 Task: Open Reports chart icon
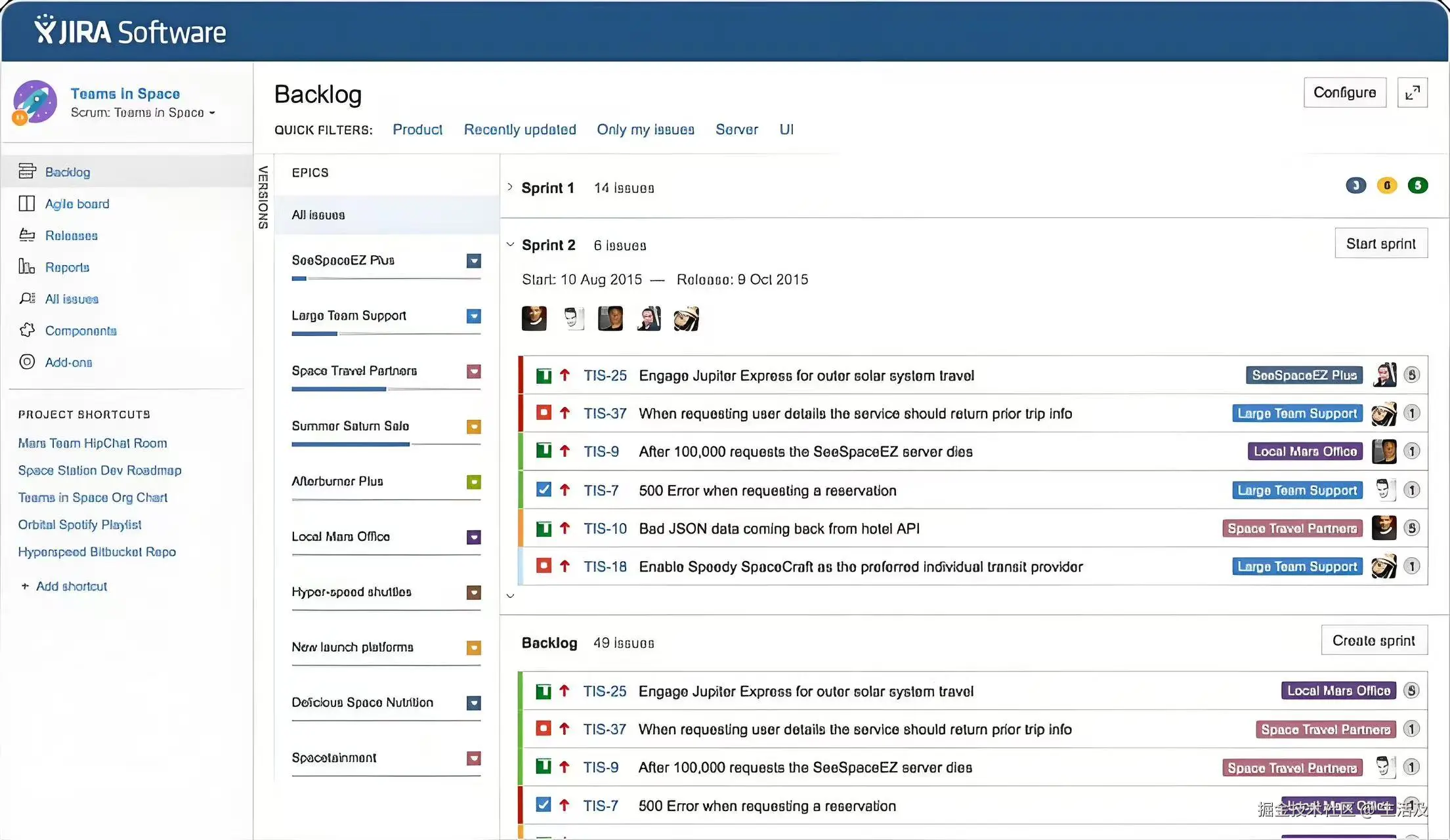point(27,266)
